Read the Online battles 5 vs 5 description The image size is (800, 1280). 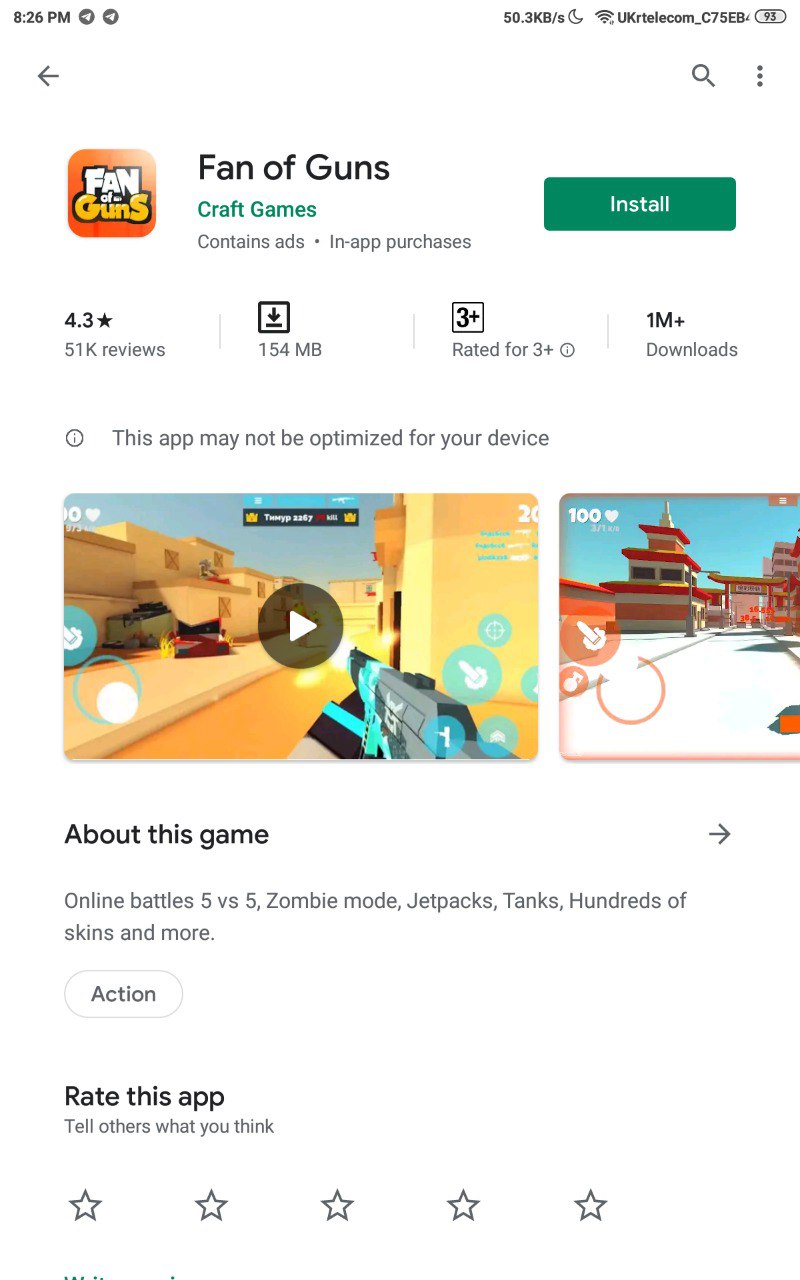[375, 916]
